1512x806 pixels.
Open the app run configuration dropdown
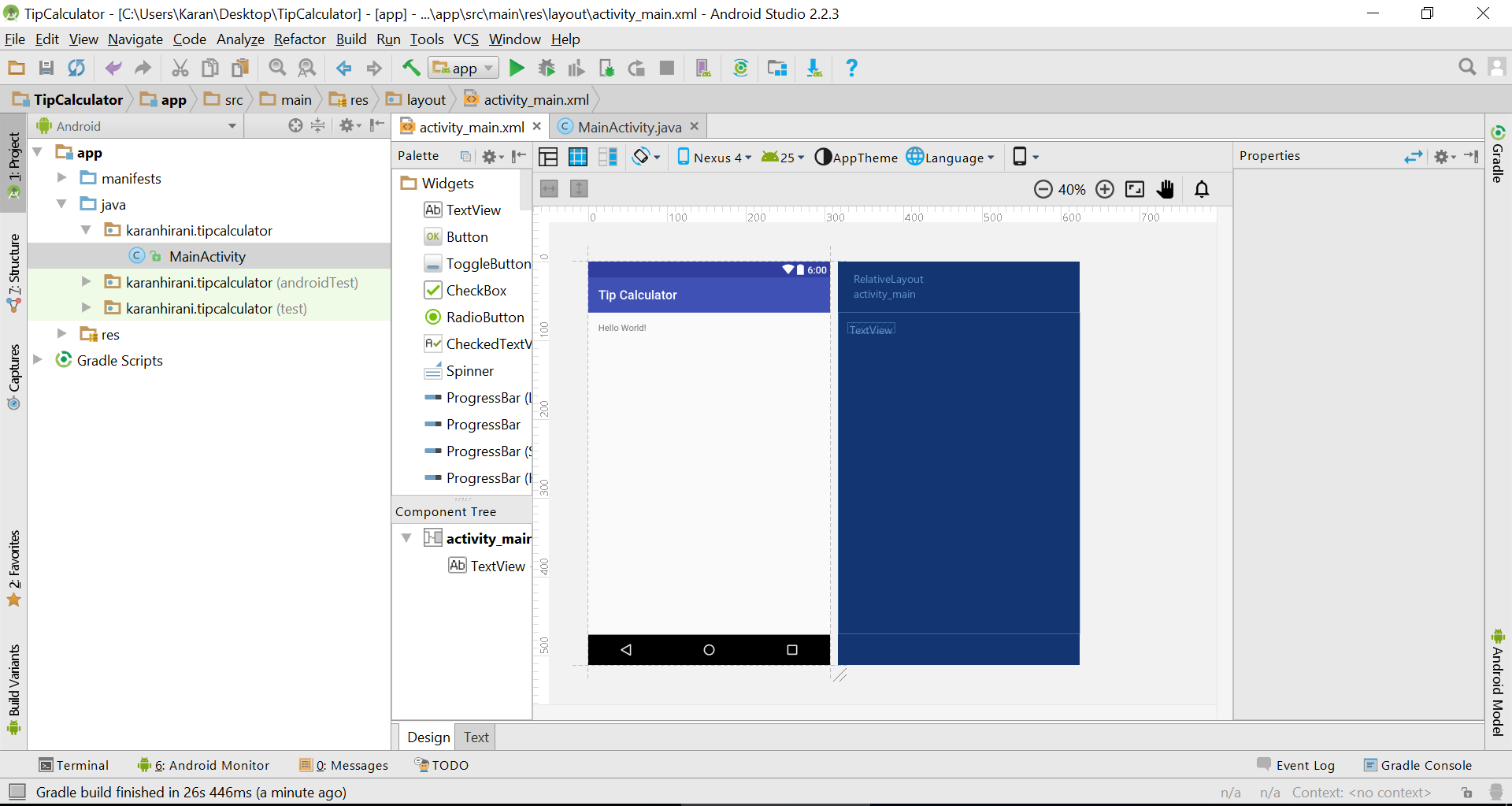coord(463,68)
